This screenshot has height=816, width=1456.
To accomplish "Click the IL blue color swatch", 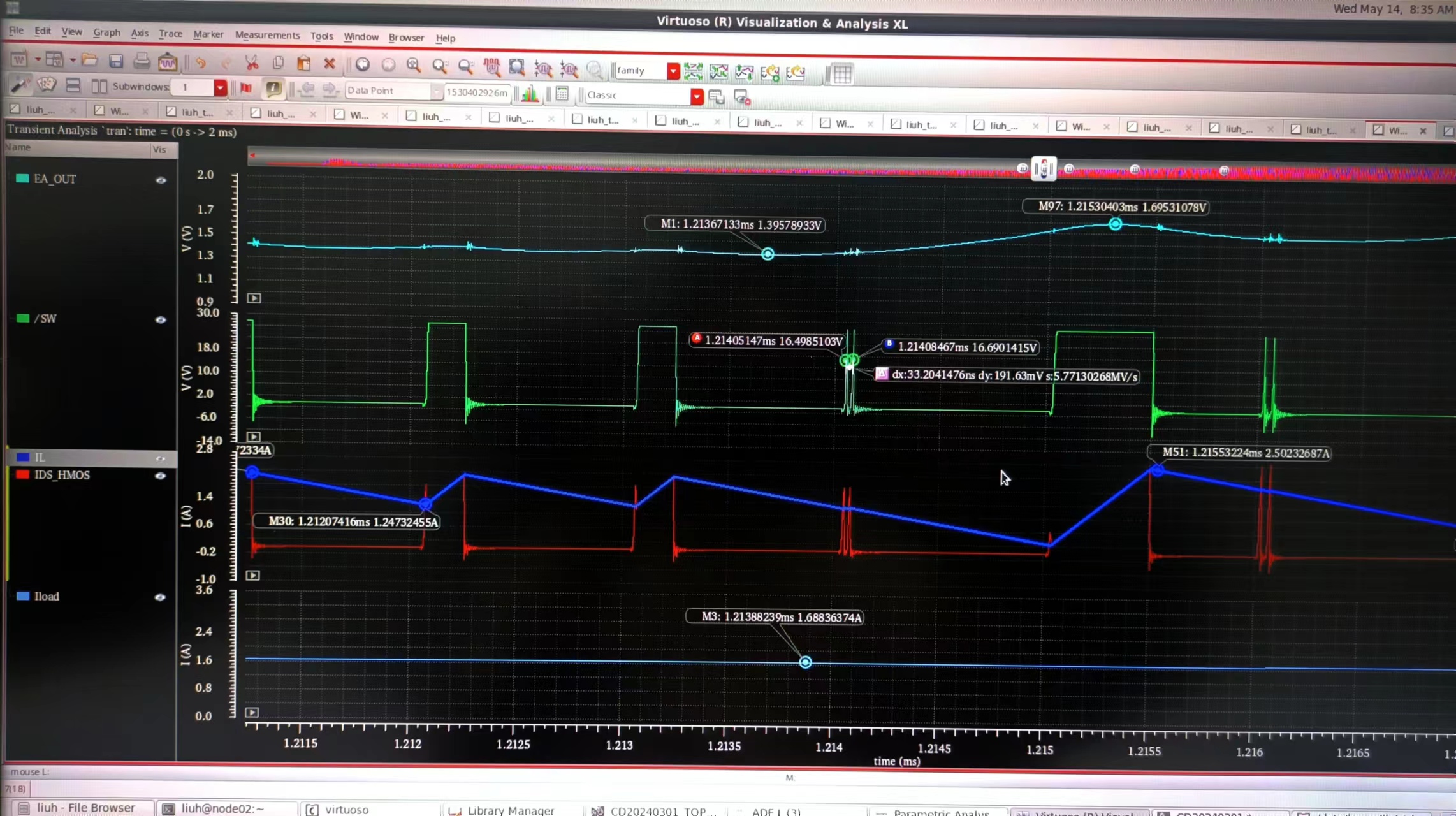I will 23,457.
